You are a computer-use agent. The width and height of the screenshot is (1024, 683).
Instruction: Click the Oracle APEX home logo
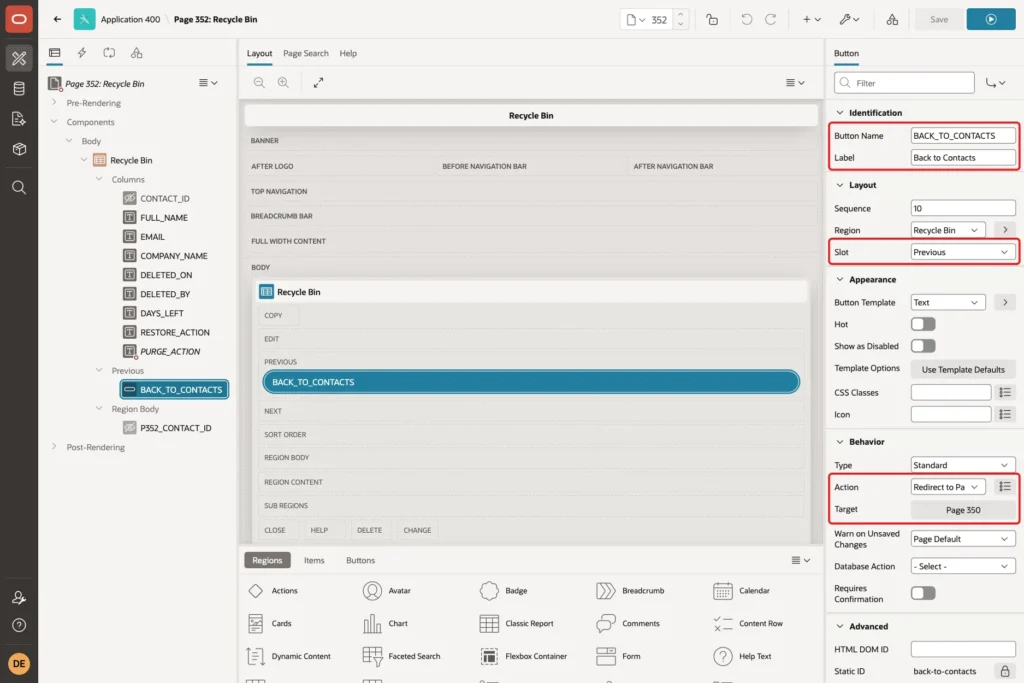(19, 19)
